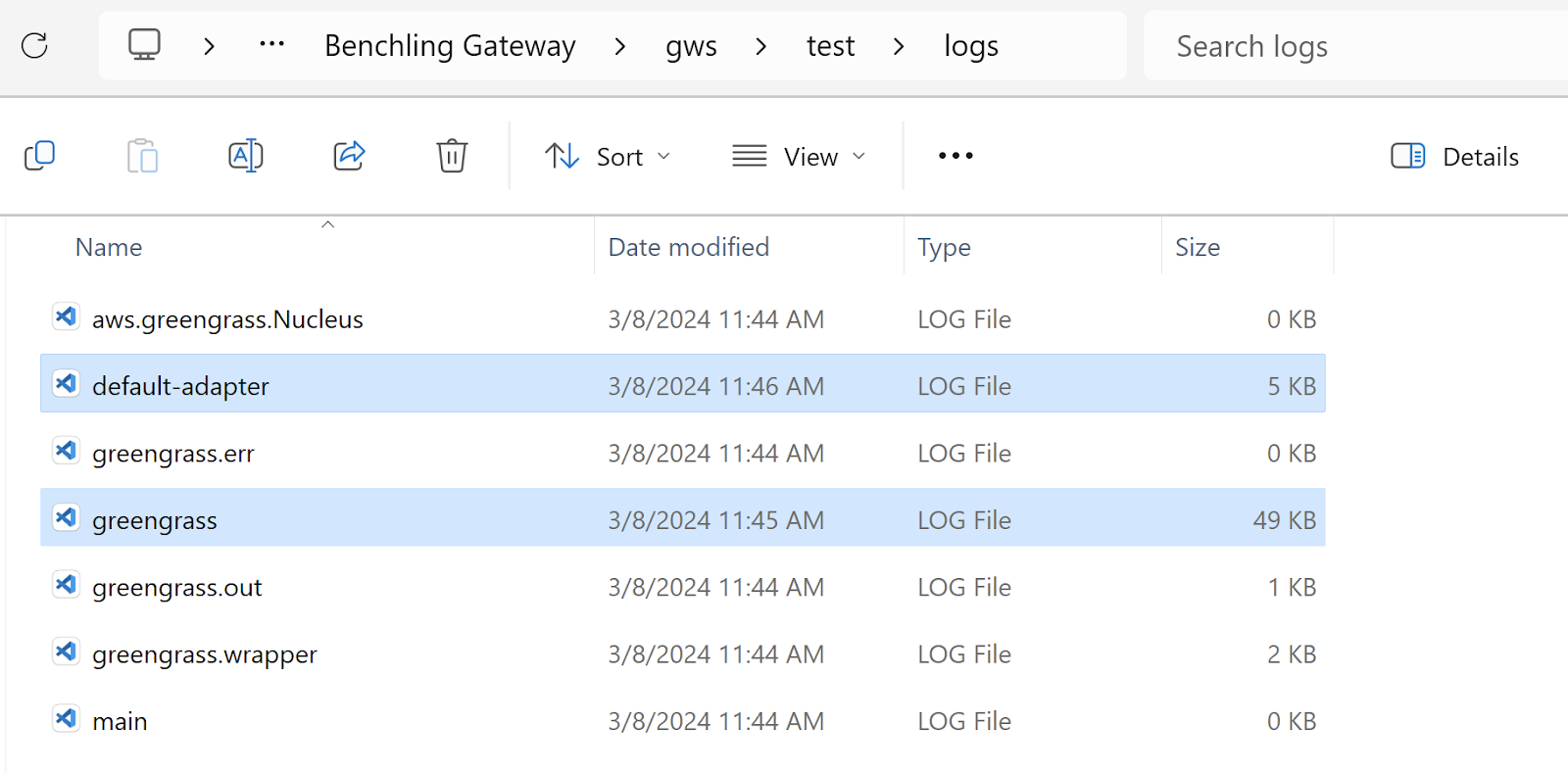Sort by Size column header
Image resolution: width=1568 pixels, height=773 pixels.
1198,247
